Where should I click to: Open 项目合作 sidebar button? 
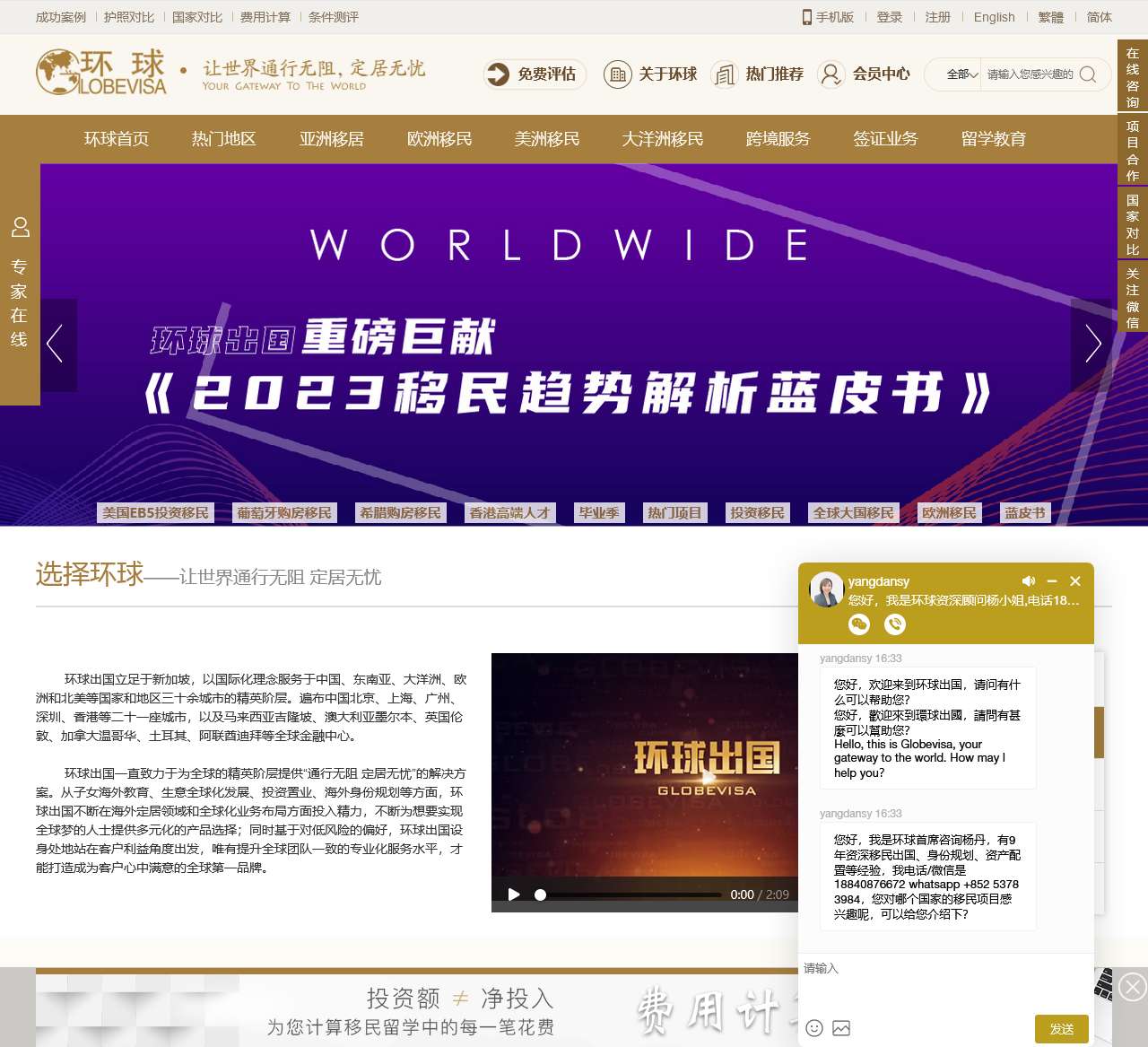pyautogui.click(x=1133, y=151)
